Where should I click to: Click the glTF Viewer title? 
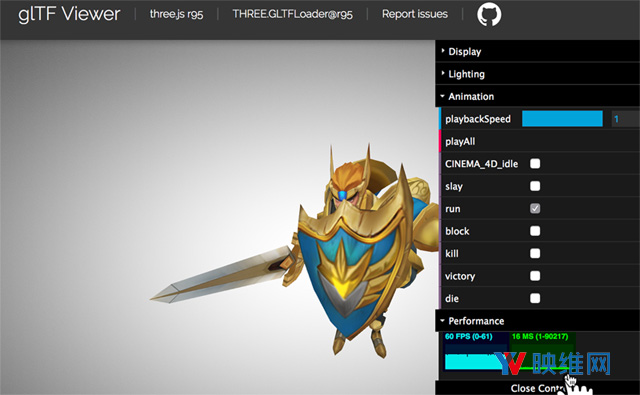click(69, 14)
